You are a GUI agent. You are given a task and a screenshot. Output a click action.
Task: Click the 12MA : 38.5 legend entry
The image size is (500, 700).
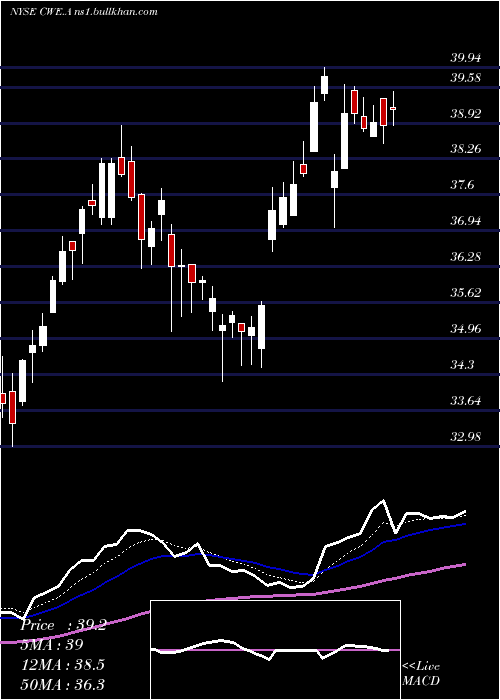pyautogui.click(x=62, y=664)
